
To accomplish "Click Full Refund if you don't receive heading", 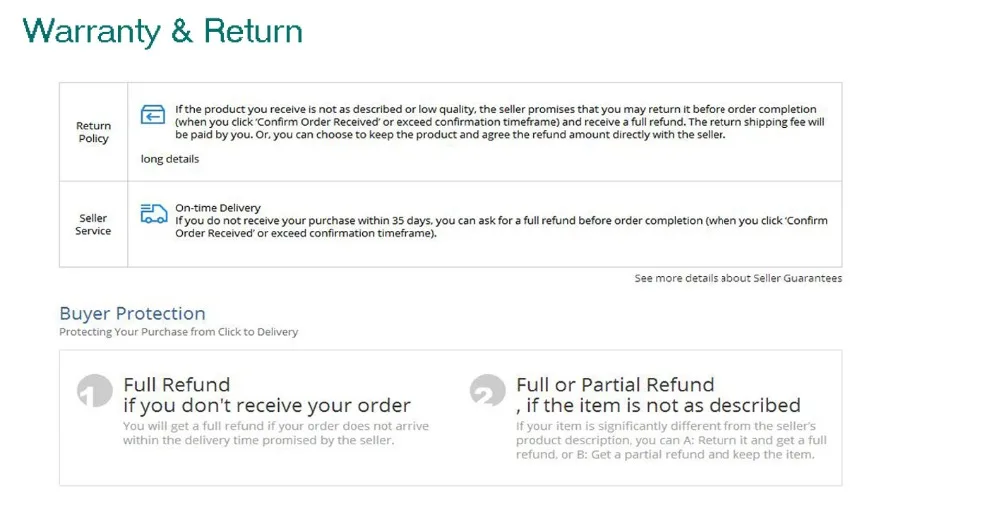I will pyautogui.click(x=267, y=395).
